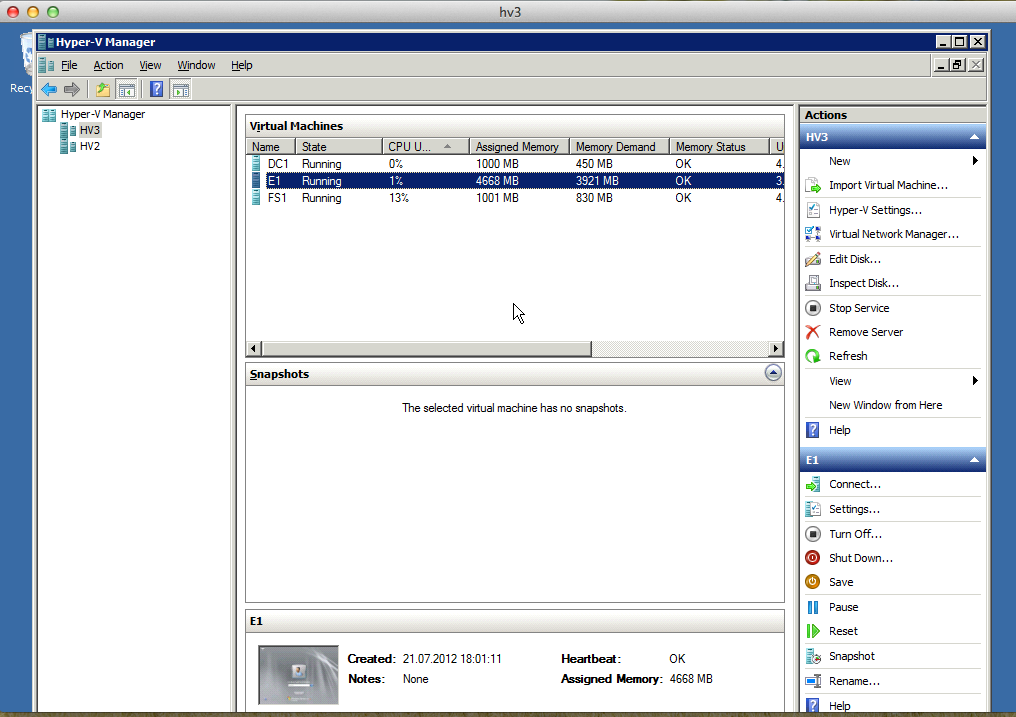1016x717 pixels.
Task: Click Remove Server action text
Action: (x=866, y=332)
